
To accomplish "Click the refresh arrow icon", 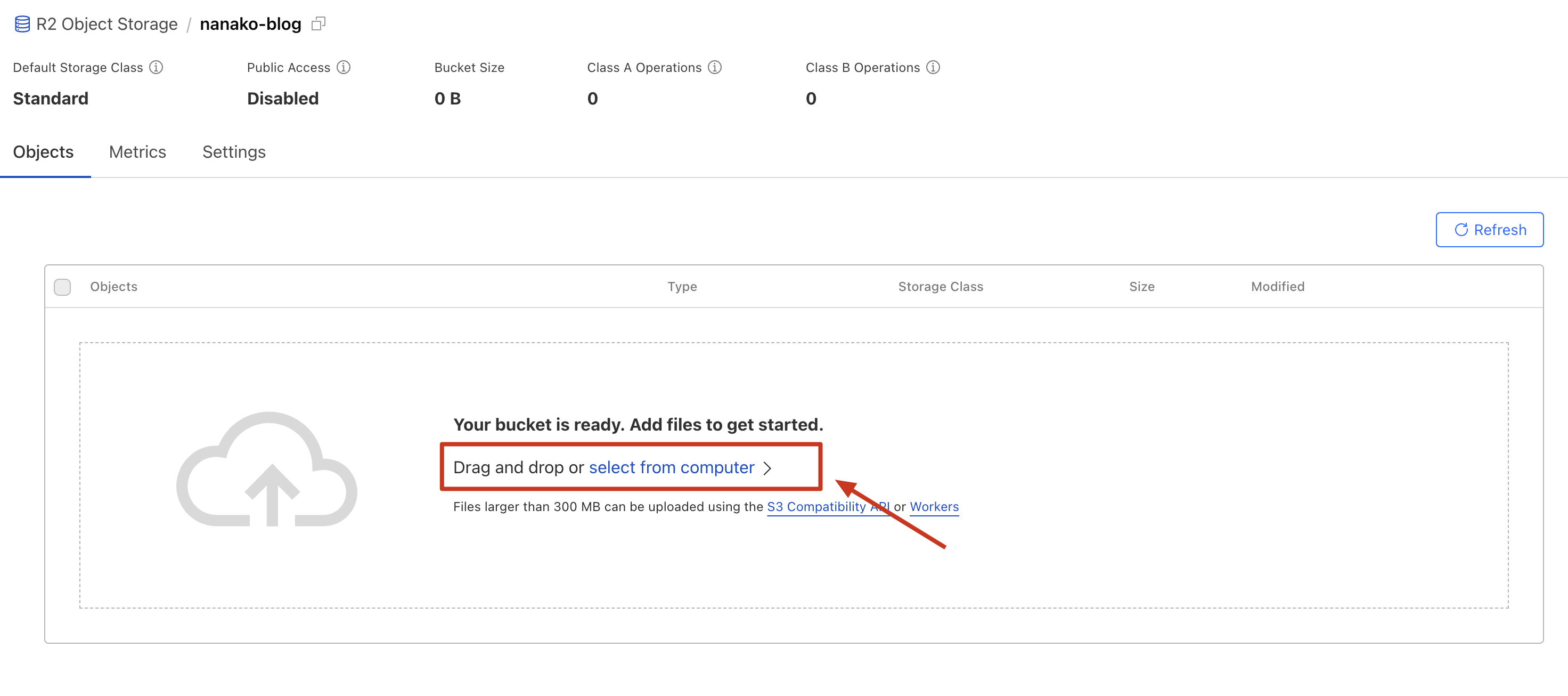I will tap(1461, 230).
